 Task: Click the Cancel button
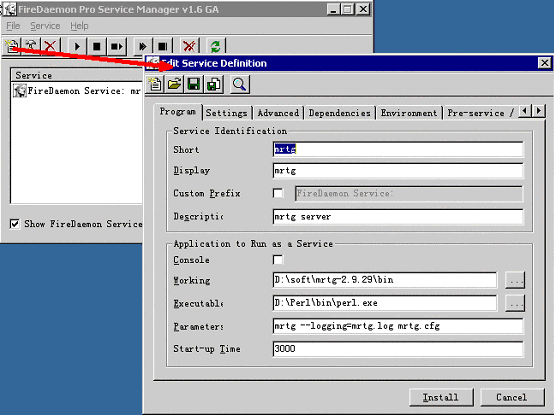coord(512,397)
